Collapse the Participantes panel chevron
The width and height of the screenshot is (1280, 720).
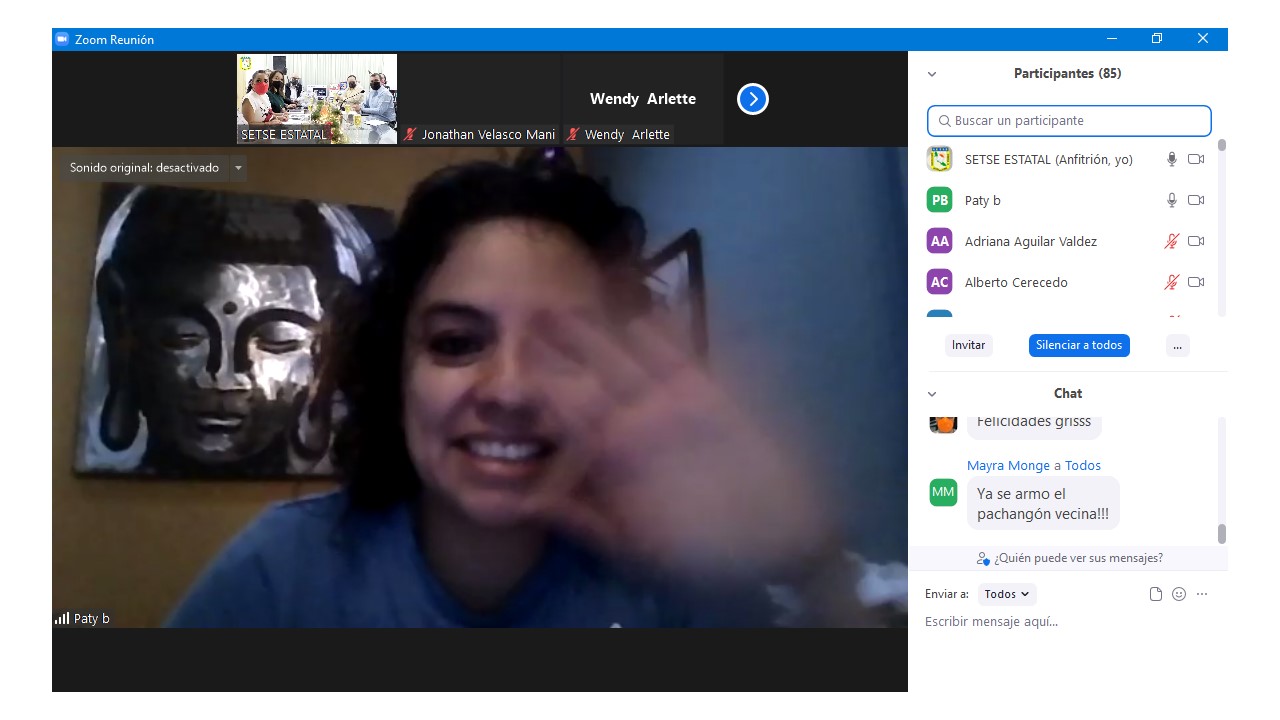pos(932,74)
